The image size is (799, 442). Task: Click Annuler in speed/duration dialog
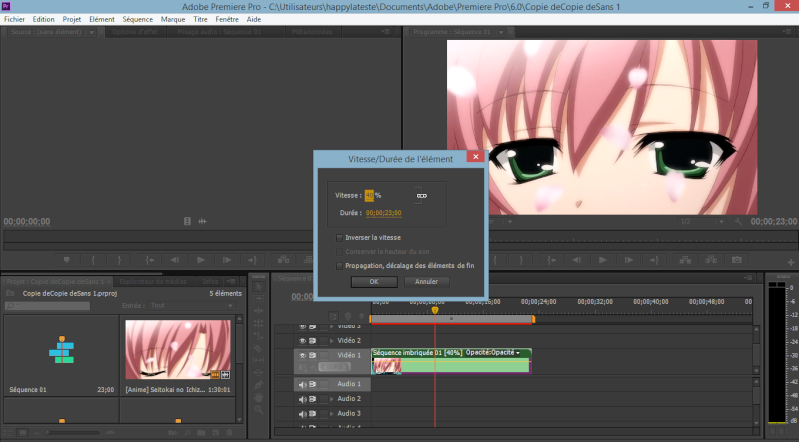coord(427,281)
